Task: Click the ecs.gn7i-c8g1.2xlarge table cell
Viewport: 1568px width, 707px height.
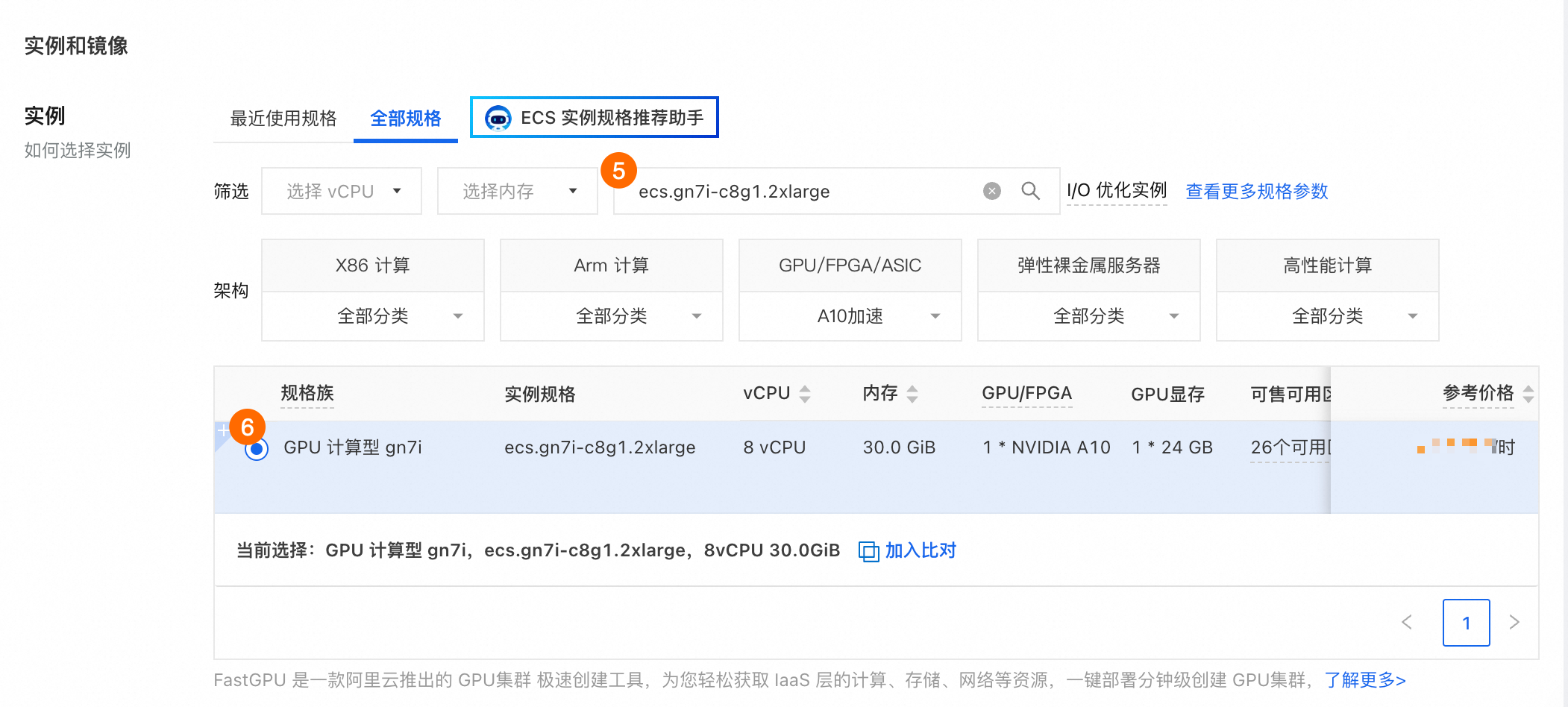Action: click(600, 447)
